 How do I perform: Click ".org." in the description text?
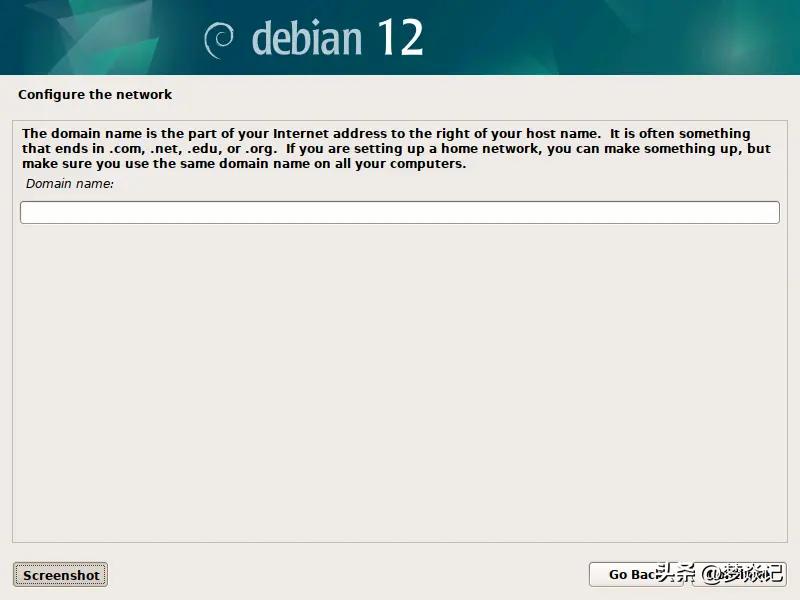pos(261,150)
